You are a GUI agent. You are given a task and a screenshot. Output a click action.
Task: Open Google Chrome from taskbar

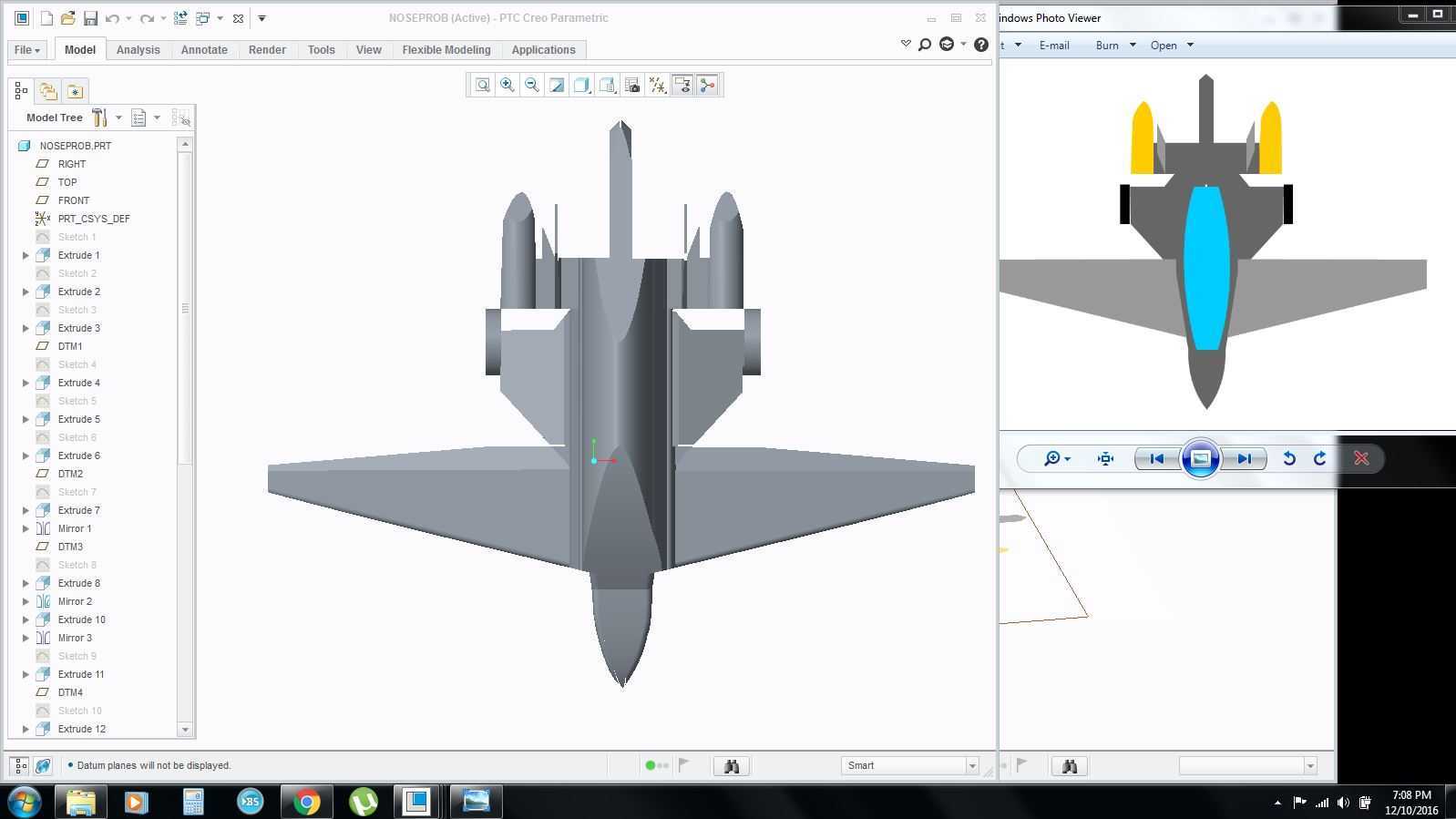pos(306,802)
